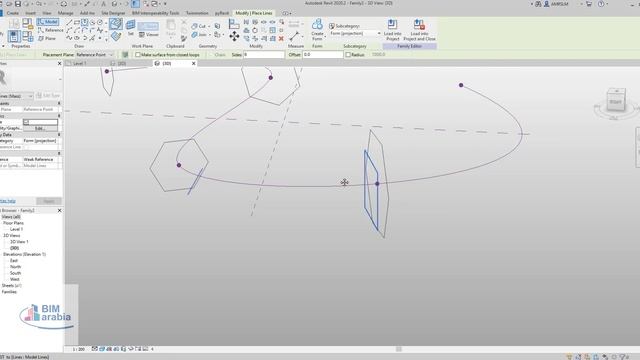Click the Measure tool icon
This screenshot has width=640, height=360.
294,36
